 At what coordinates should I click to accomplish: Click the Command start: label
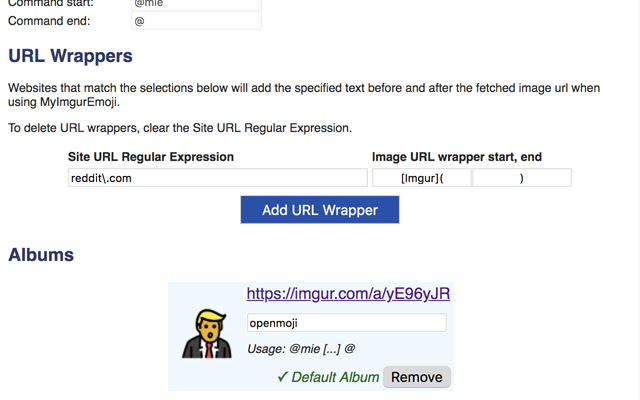pos(50,4)
